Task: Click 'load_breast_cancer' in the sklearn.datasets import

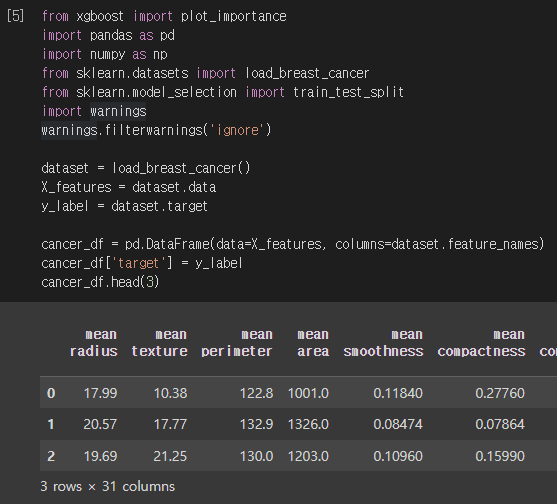Action: pyautogui.click(x=307, y=74)
